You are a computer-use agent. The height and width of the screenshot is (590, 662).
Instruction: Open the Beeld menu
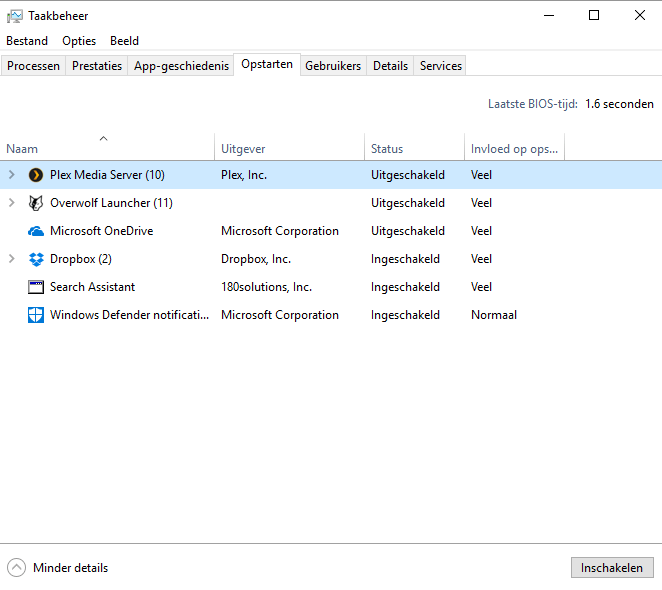[125, 41]
